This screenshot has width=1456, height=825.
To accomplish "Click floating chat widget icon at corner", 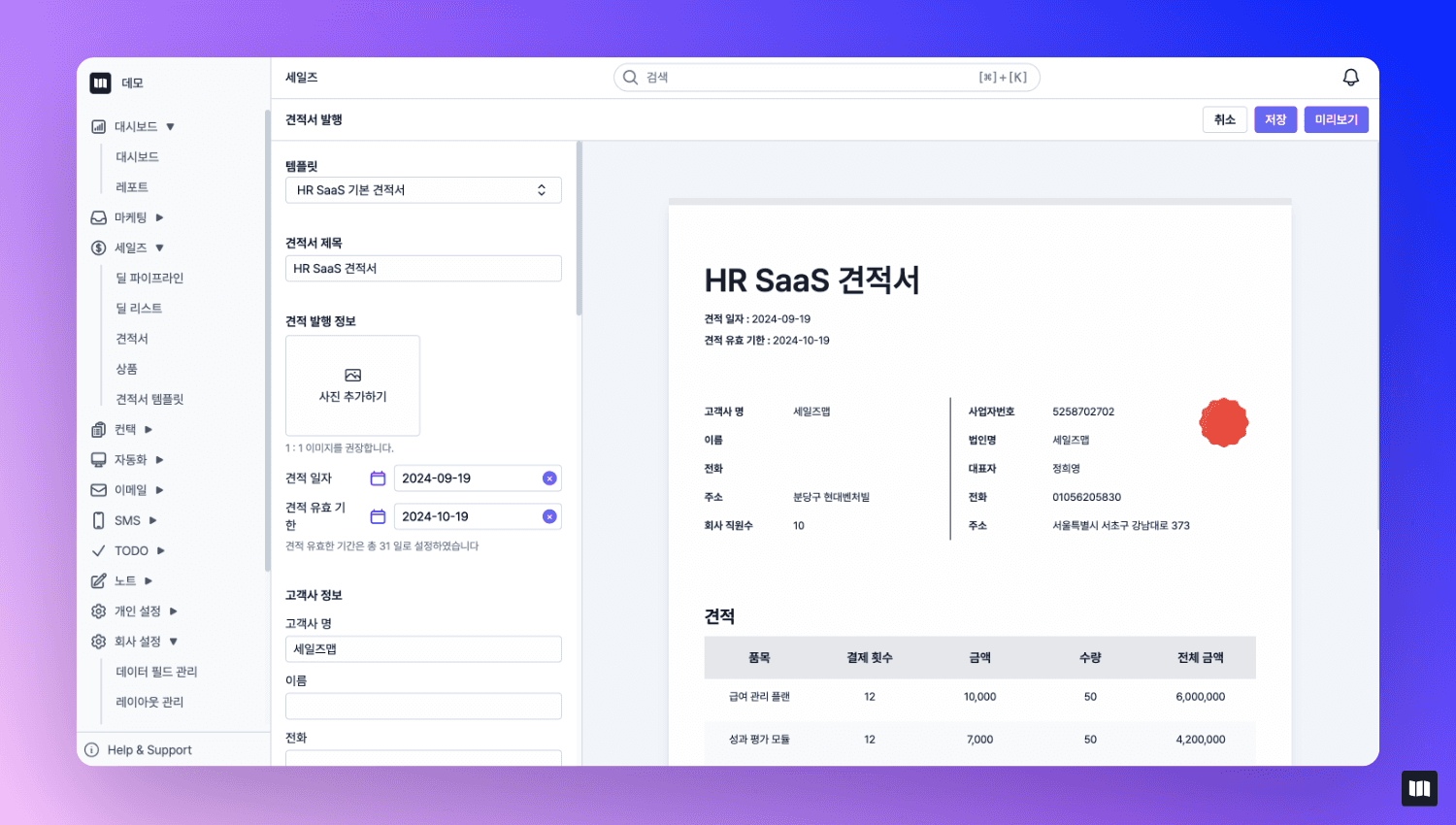I will pyautogui.click(x=1419, y=788).
